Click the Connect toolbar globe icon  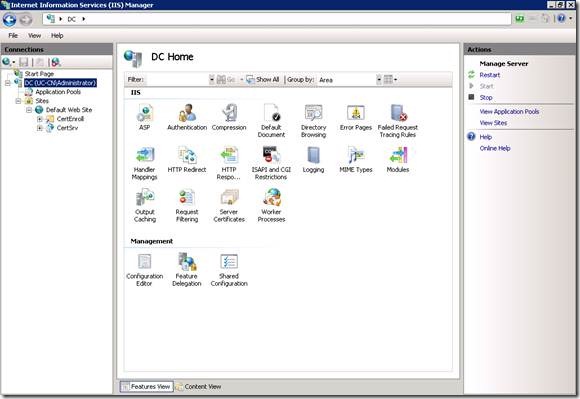[6, 62]
